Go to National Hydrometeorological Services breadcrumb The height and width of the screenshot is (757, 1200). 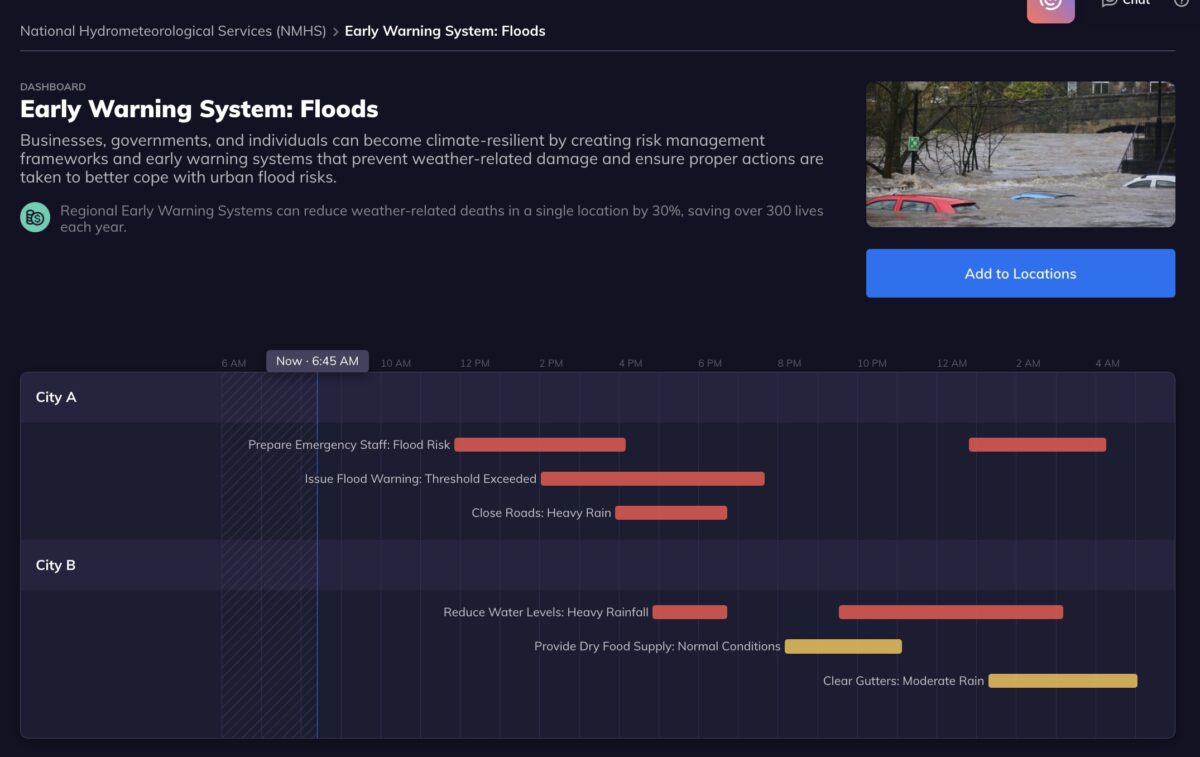coord(173,31)
